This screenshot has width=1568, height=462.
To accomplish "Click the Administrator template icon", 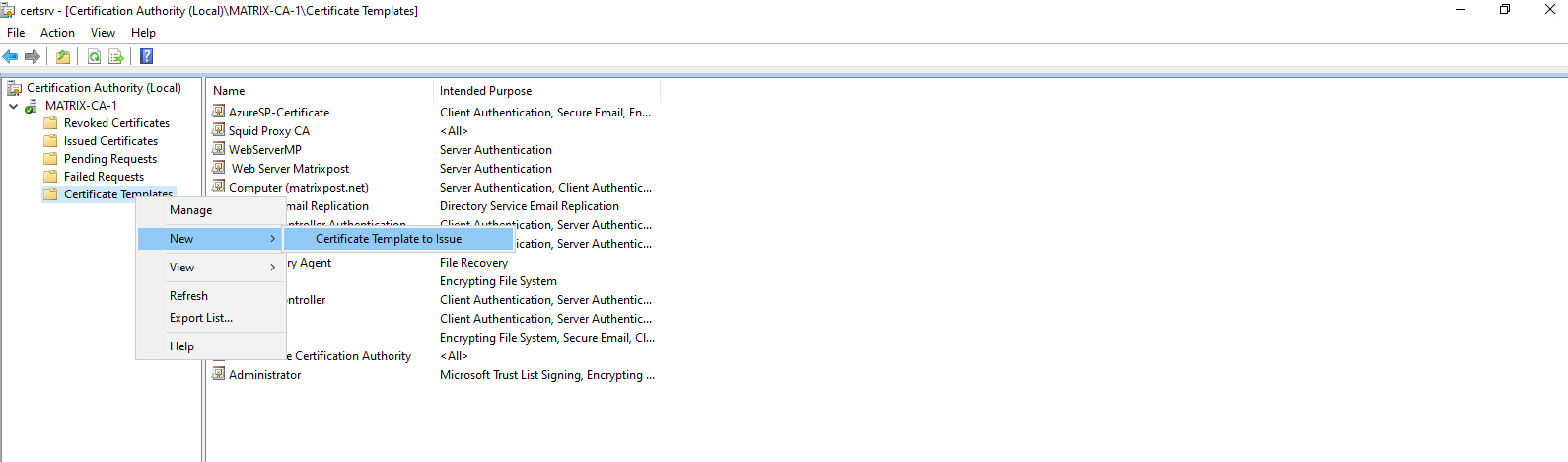I will 219,374.
